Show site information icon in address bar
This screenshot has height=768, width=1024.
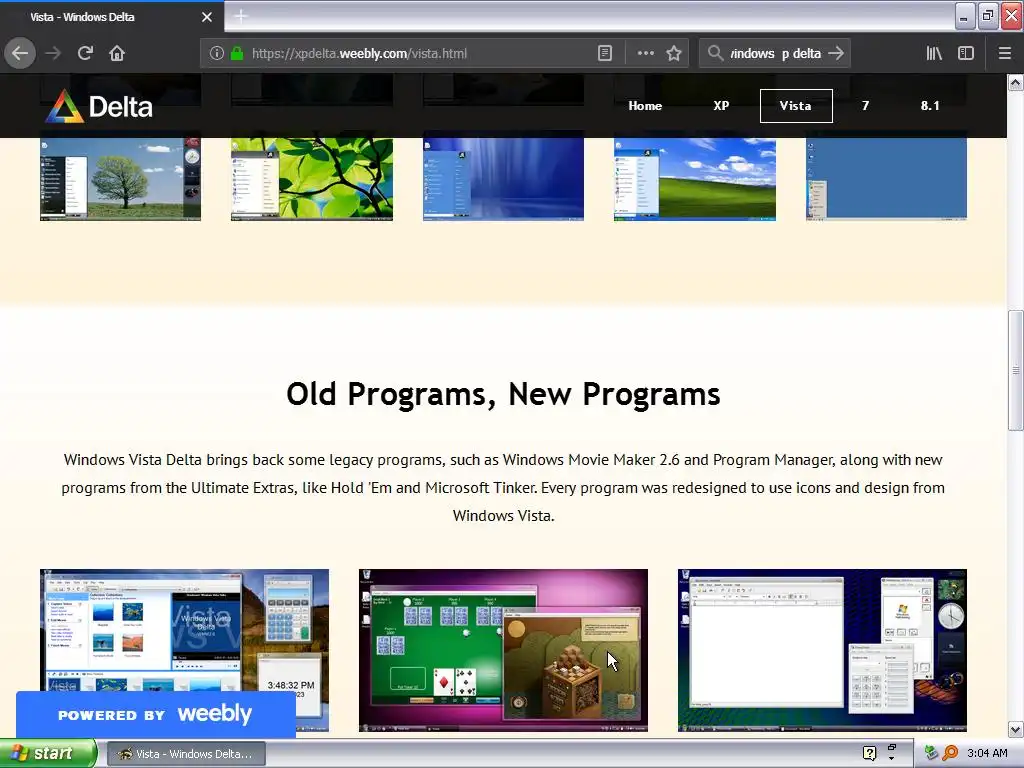tap(217, 54)
